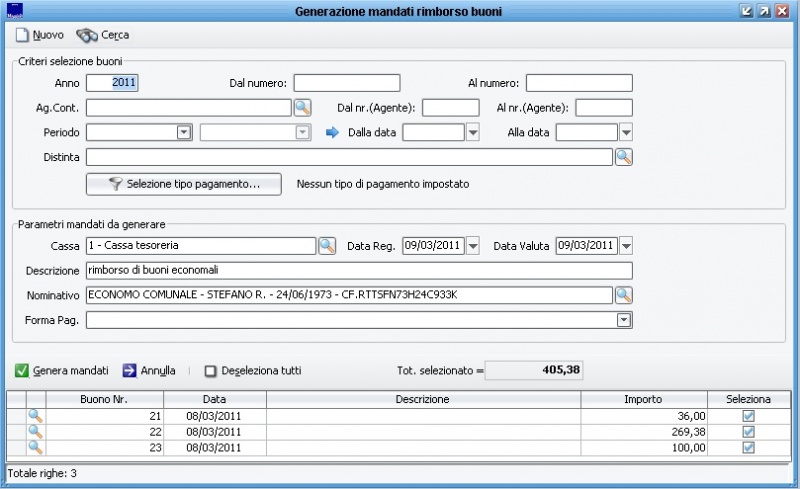
Task: Click the Nessun tipo di pagamento impostato text
Action: tap(383, 184)
